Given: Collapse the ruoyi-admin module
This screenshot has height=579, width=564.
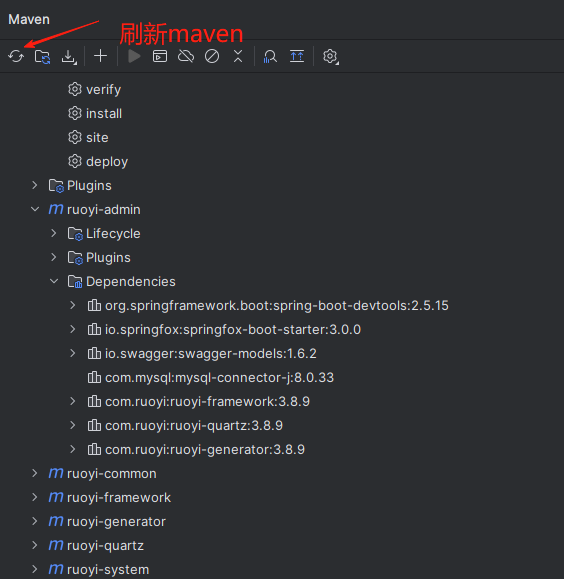Looking at the screenshot, I should click(35, 209).
